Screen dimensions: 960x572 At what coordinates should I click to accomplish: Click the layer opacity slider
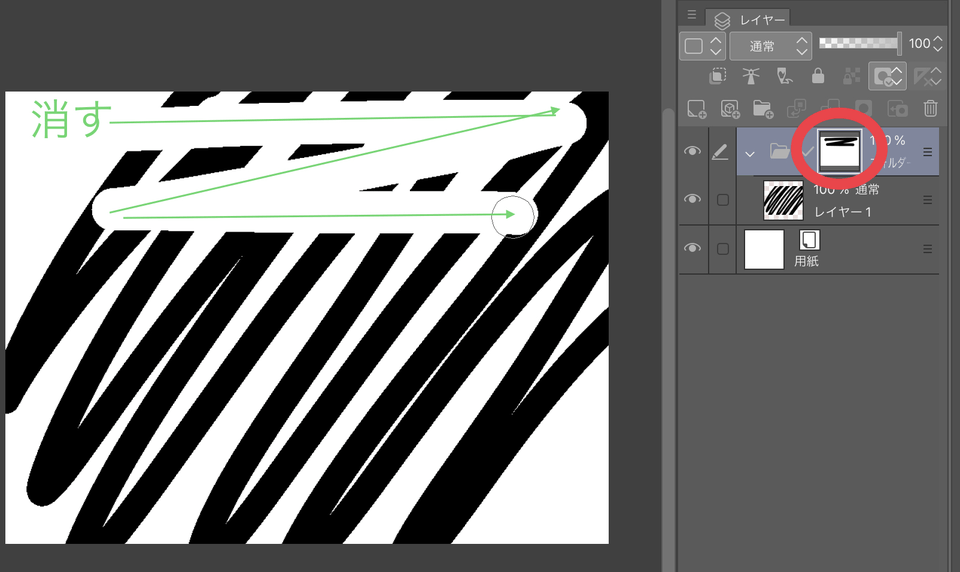pos(860,43)
